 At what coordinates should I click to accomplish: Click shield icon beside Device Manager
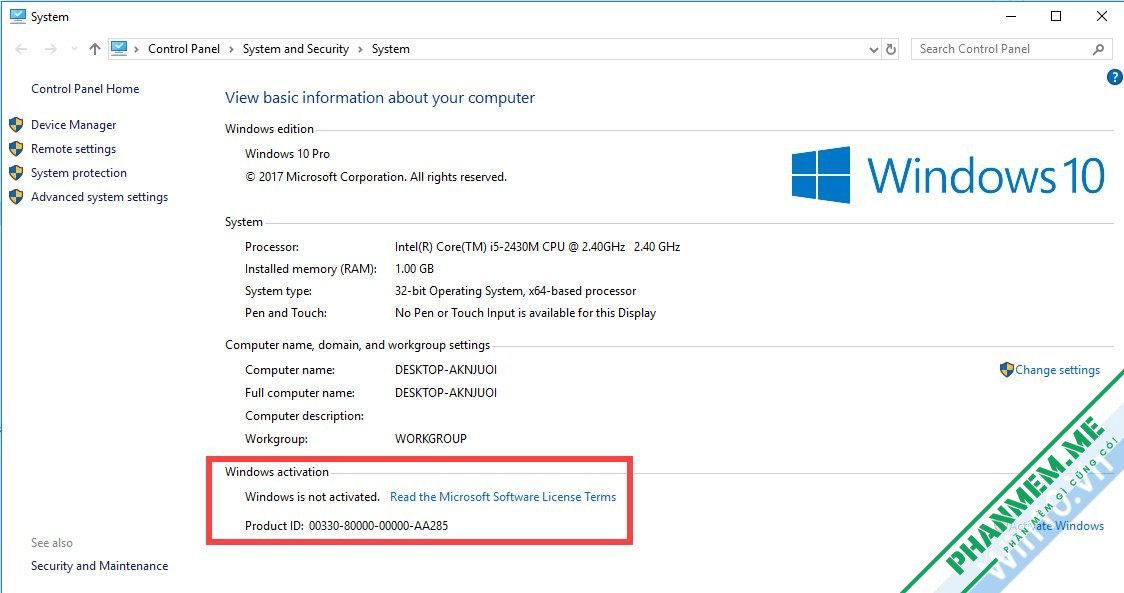coord(16,125)
